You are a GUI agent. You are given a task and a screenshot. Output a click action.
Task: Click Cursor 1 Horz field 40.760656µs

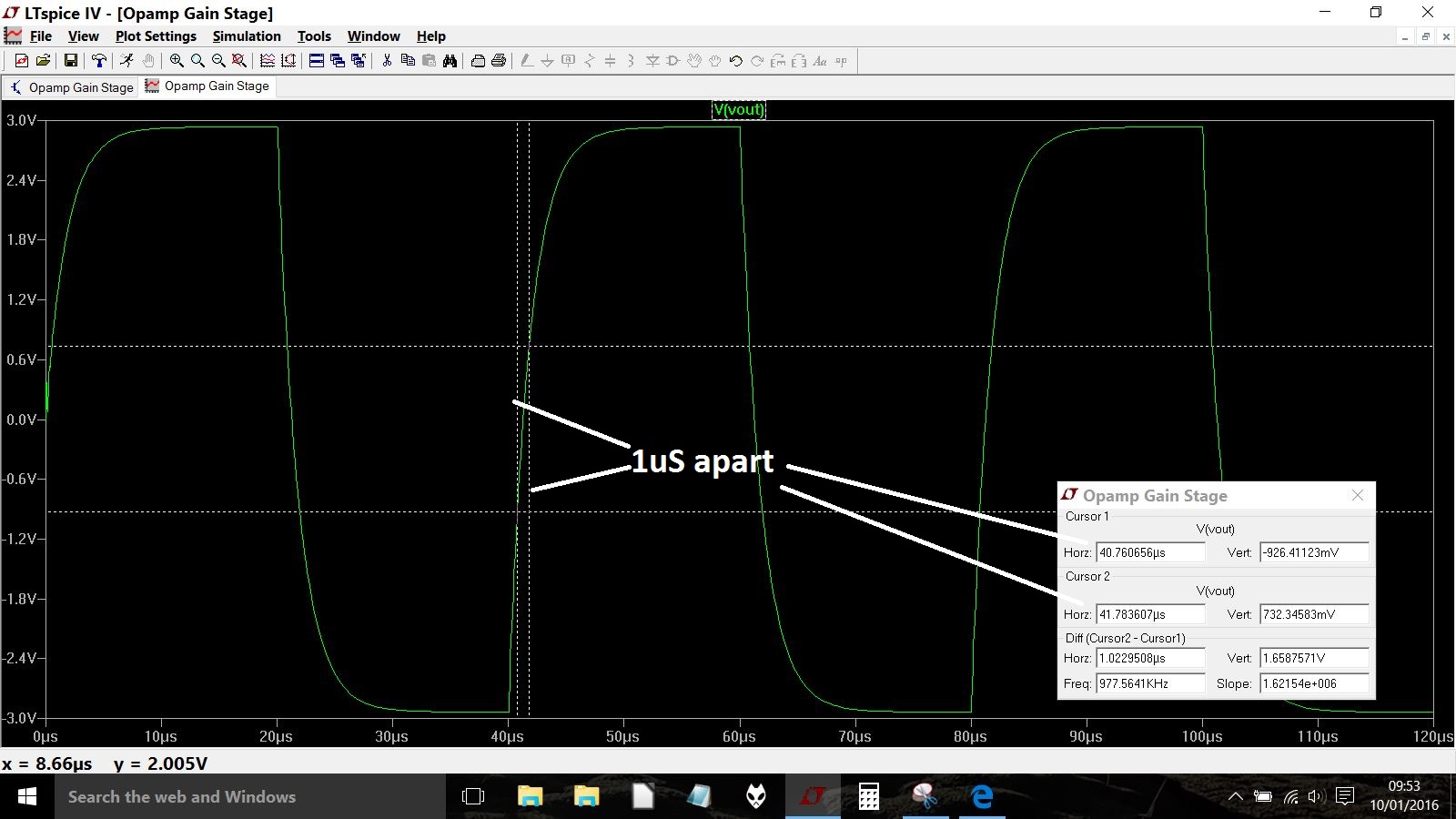pyautogui.click(x=1151, y=552)
